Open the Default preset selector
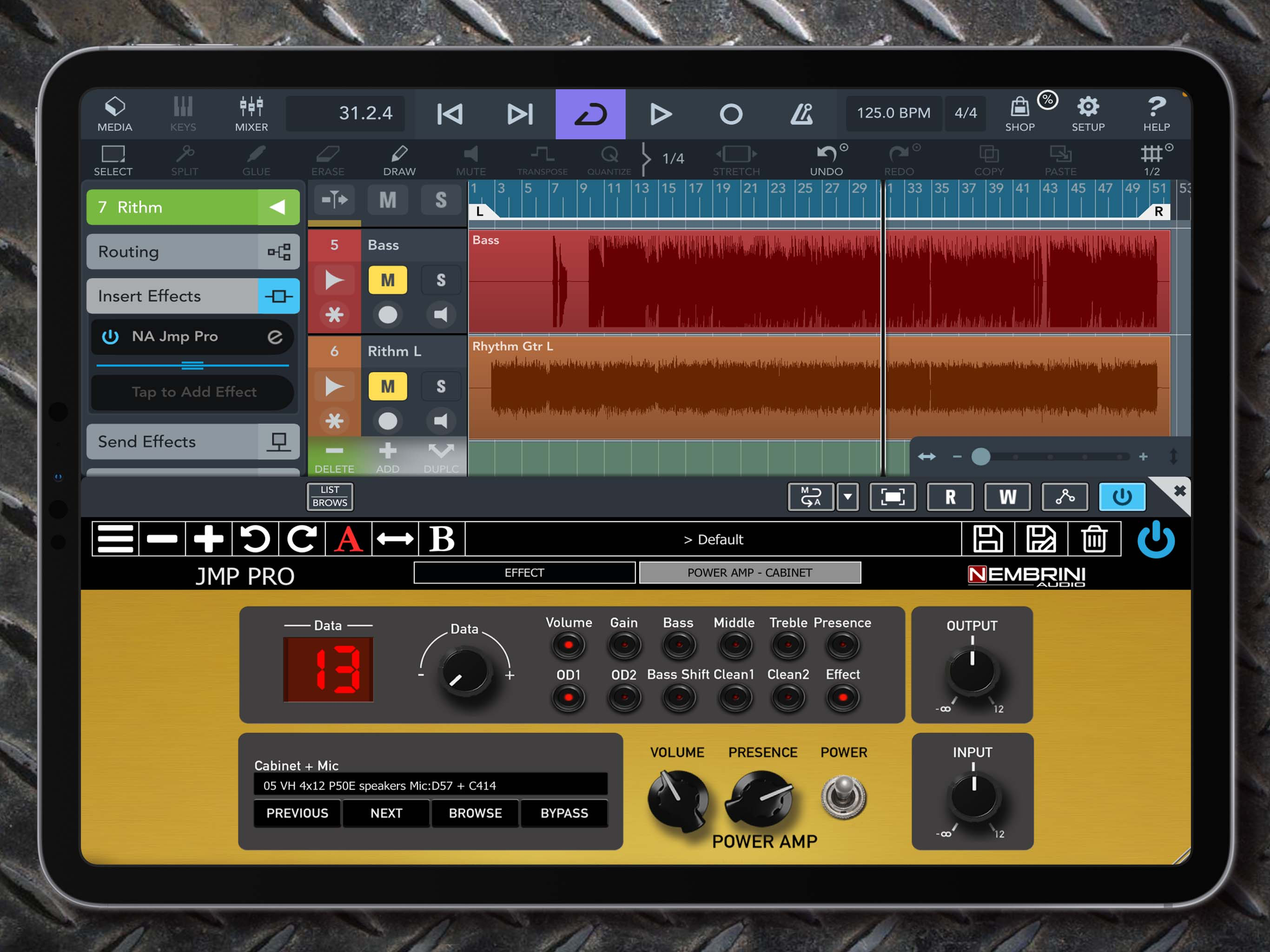 [713, 539]
